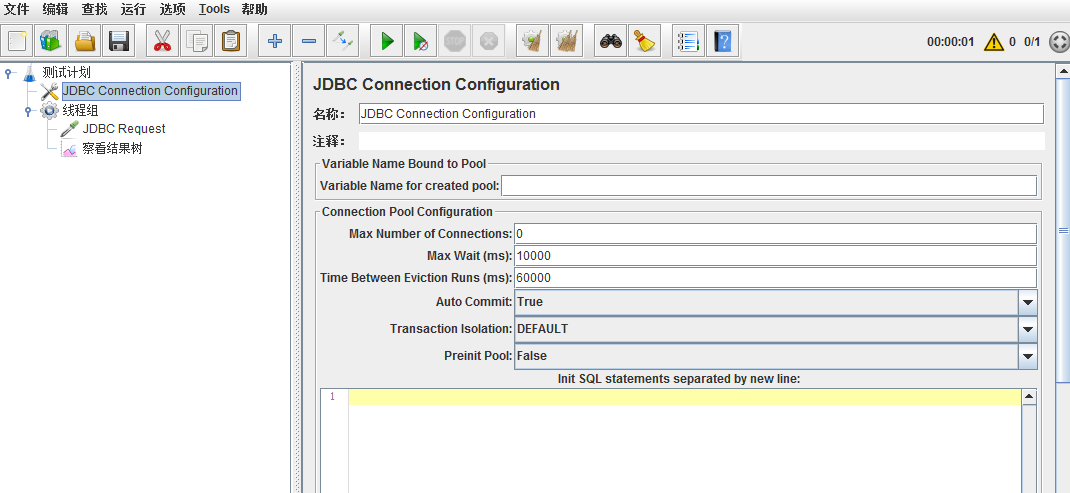Open the Help question mark icon
The image size is (1070, 493).
pyautogui.click(x=722, y=42)
